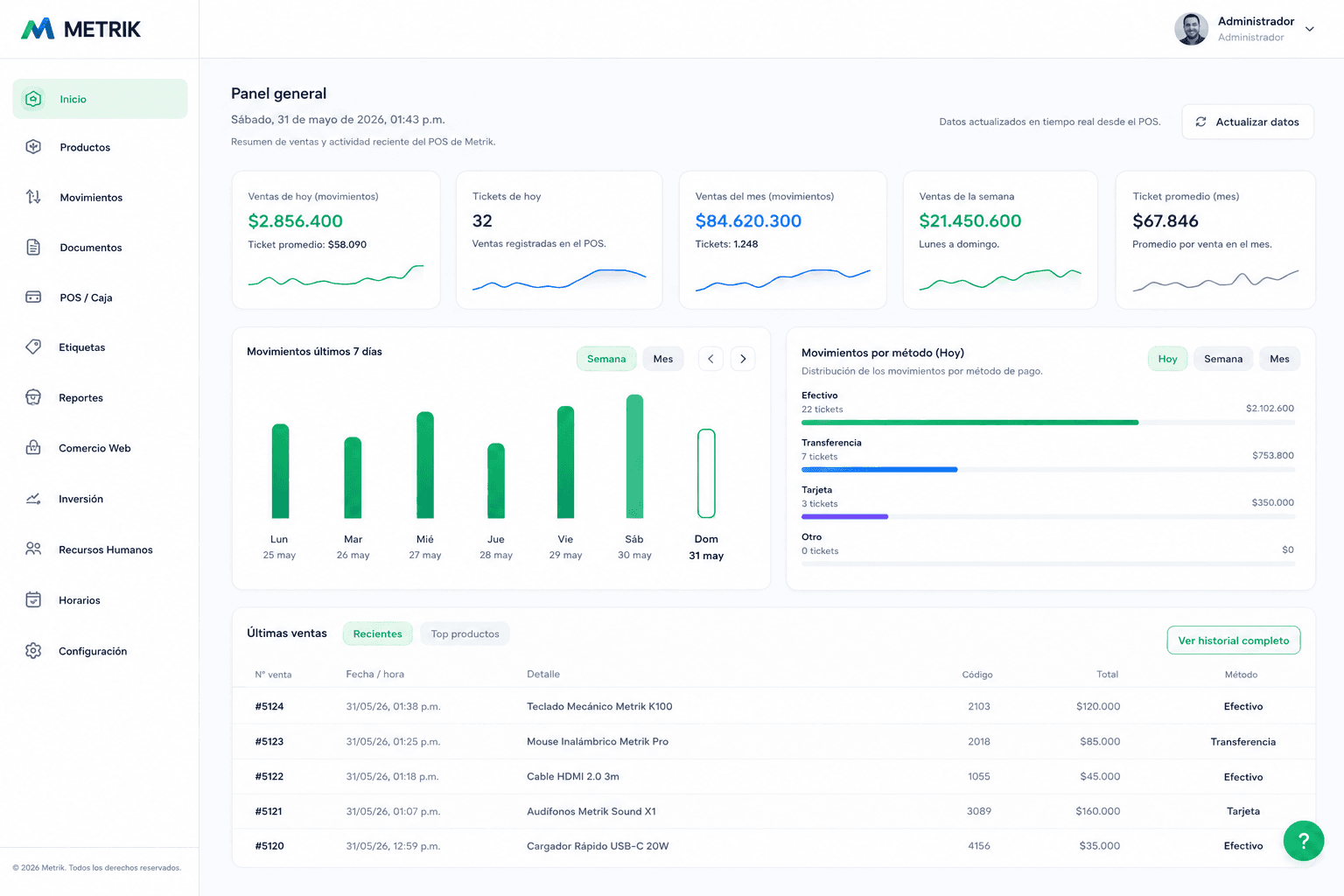The width and height of the screenshot is (1344, 896).
Task: Open Configuración in the sidebar
Action: pyautogui.click(x=100, y=650)
